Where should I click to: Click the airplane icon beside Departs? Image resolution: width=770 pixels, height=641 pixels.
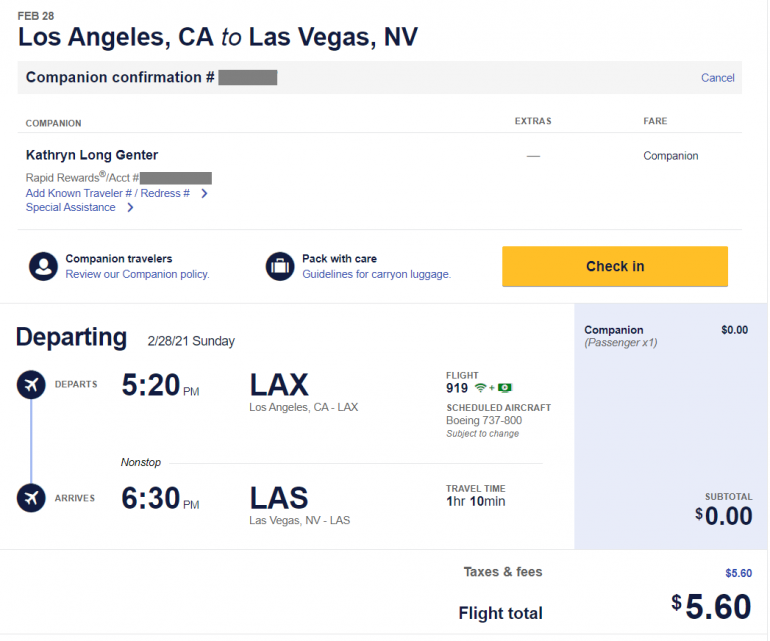31,384
